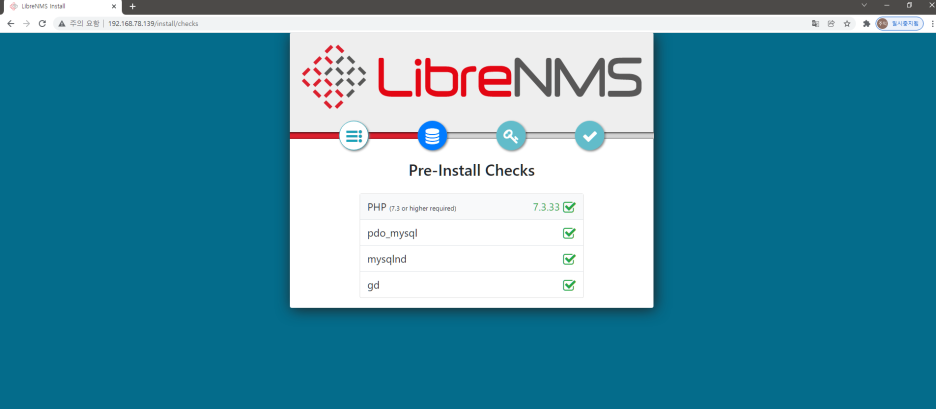The image size is (936, 409).
Task: Open a new browser tab
Action: [x=133, y=6]
